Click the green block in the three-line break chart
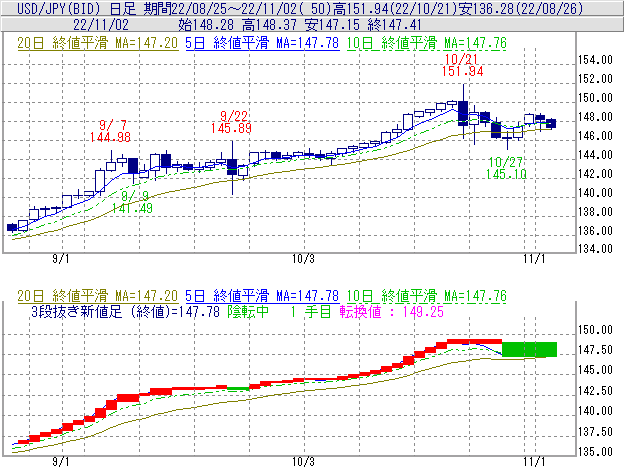 coord(529,349)
